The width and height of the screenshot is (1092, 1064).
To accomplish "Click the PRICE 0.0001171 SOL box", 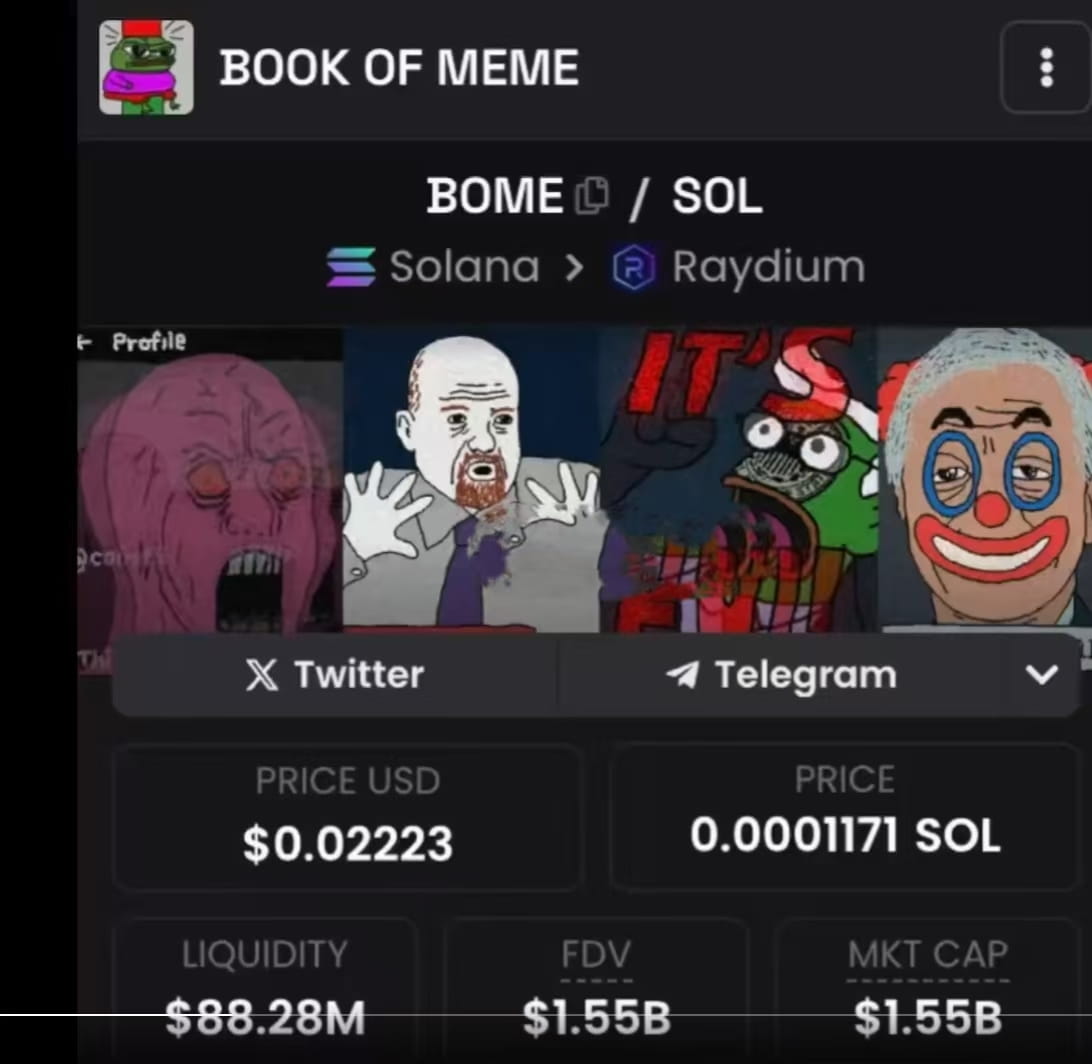I will coord(844,816).
